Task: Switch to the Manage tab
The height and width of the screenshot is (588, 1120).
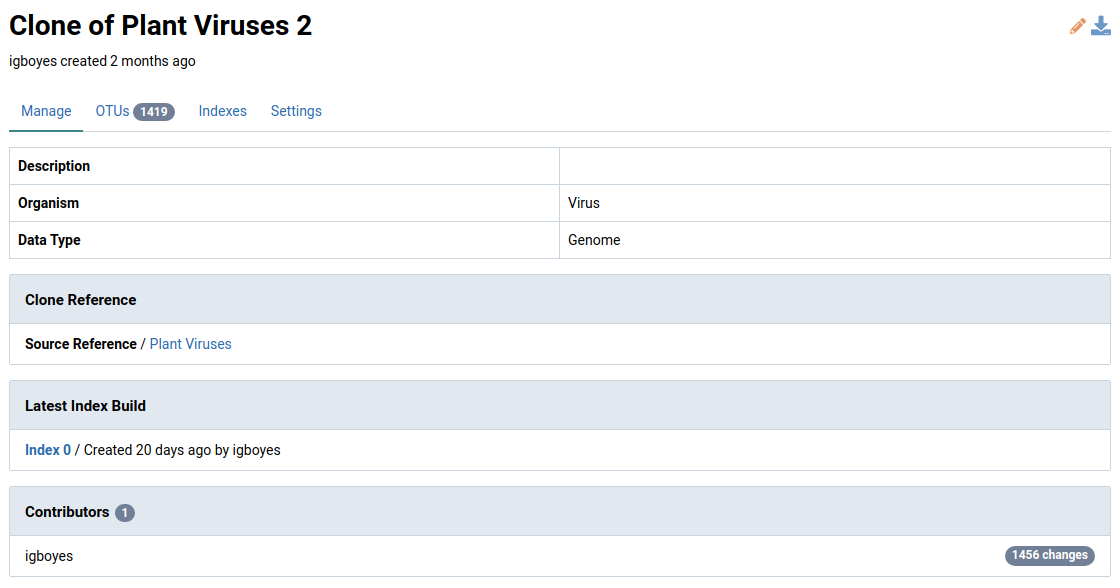Action: point(46,111)
